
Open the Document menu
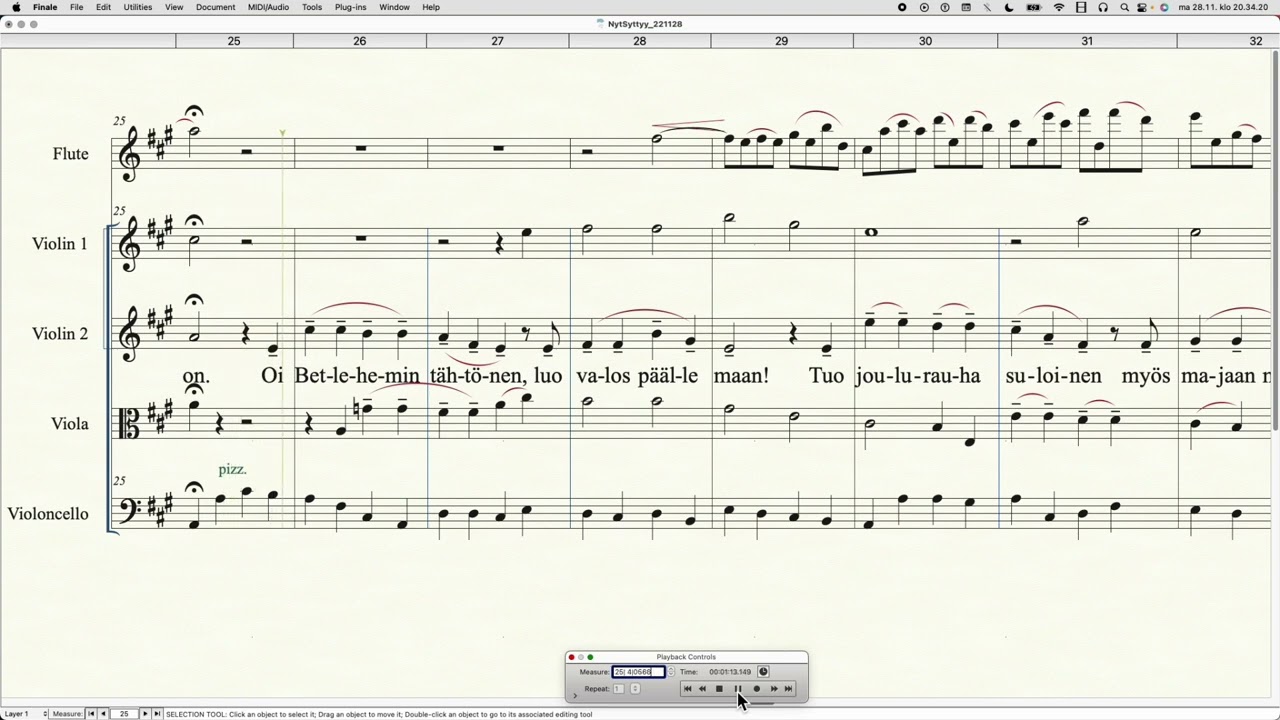[215, 7]
